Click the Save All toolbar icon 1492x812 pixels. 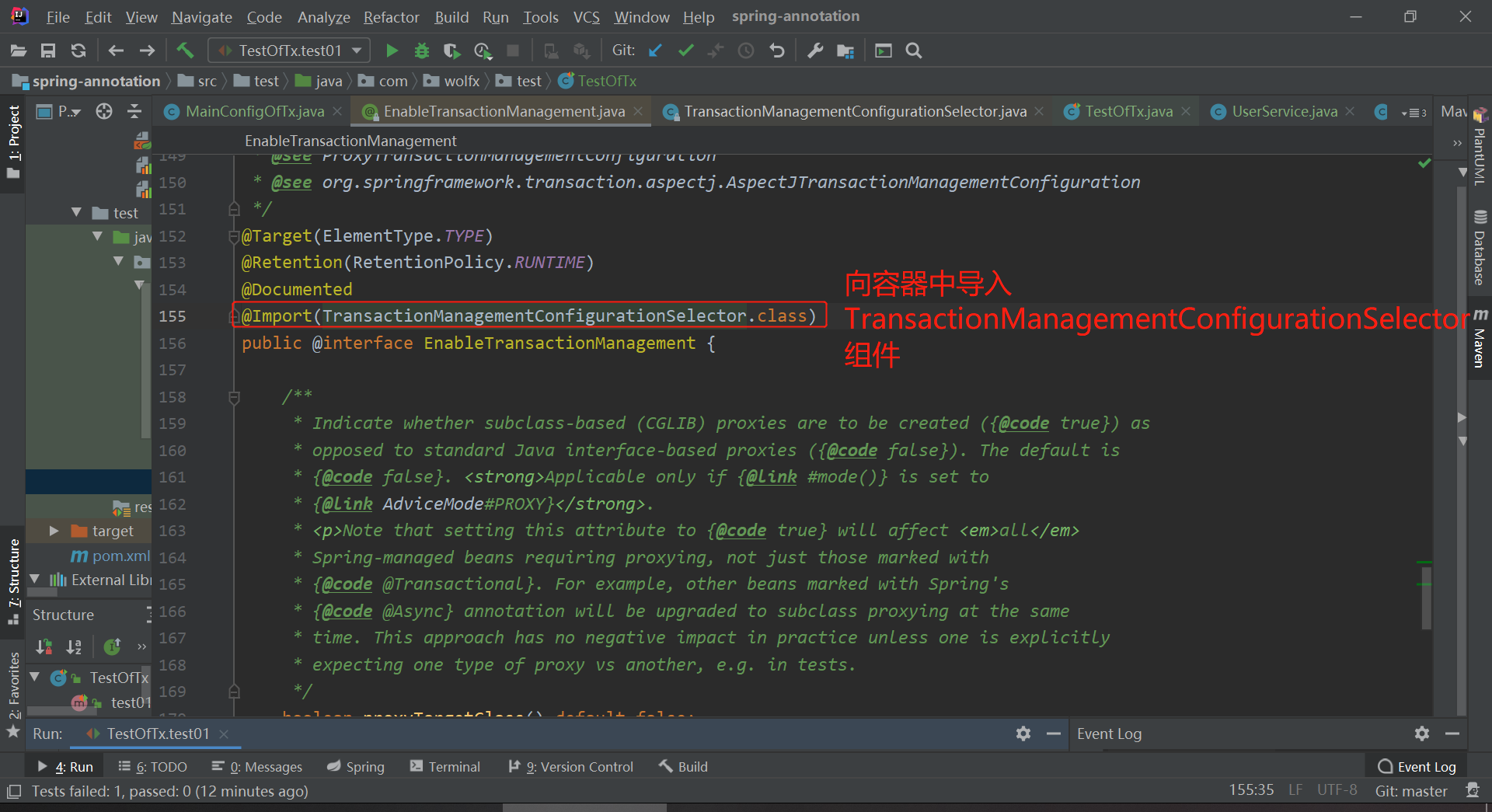click(x=48, y=51)
